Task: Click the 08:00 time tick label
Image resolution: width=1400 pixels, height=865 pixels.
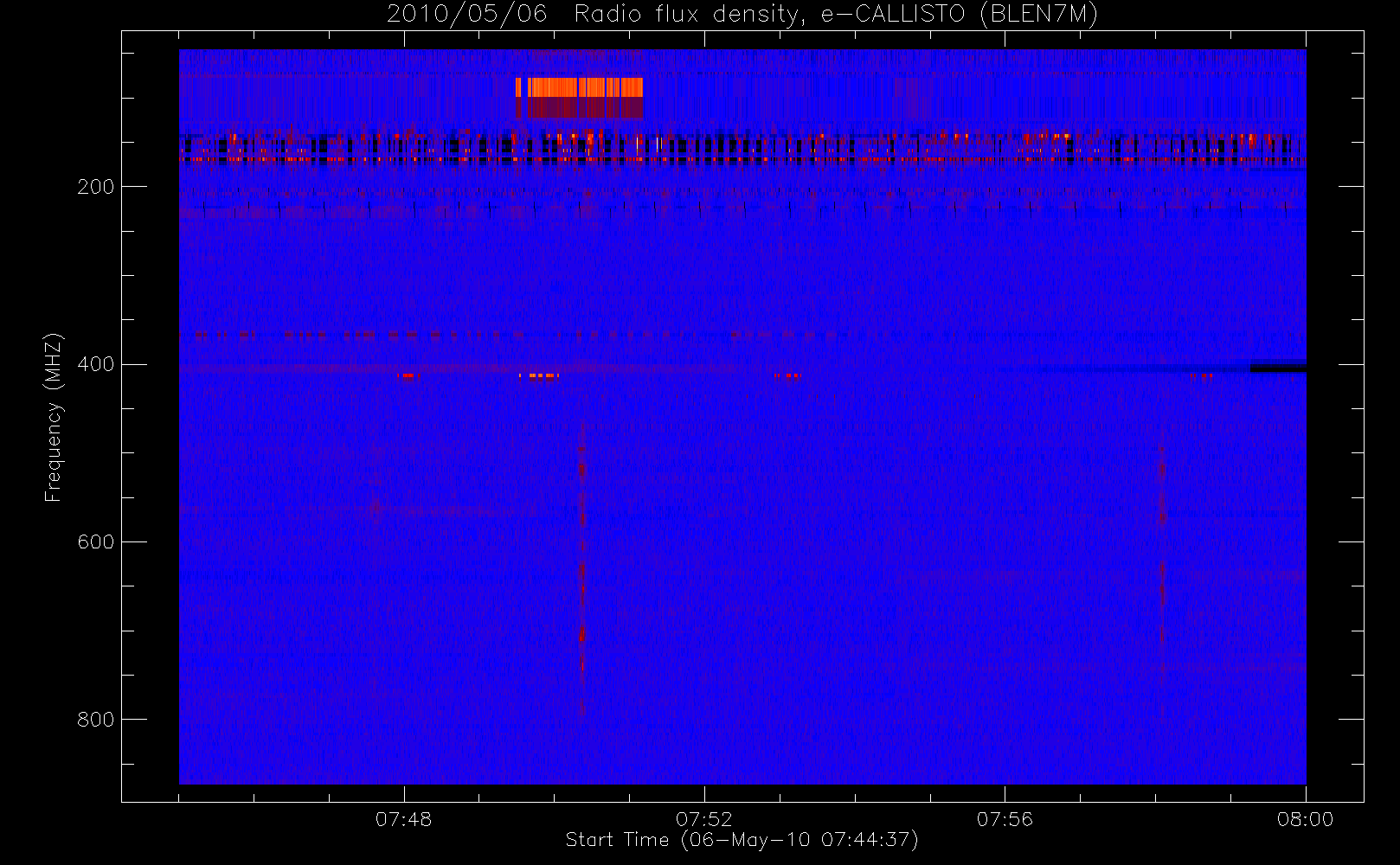Action: [x=1305, y=819]
